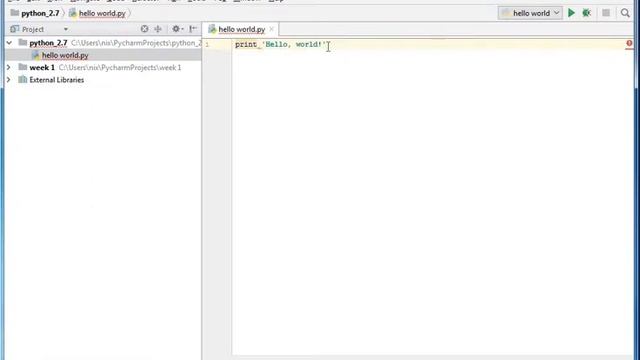
Task: Open Project panel gear settings
Action: (177, 29)
